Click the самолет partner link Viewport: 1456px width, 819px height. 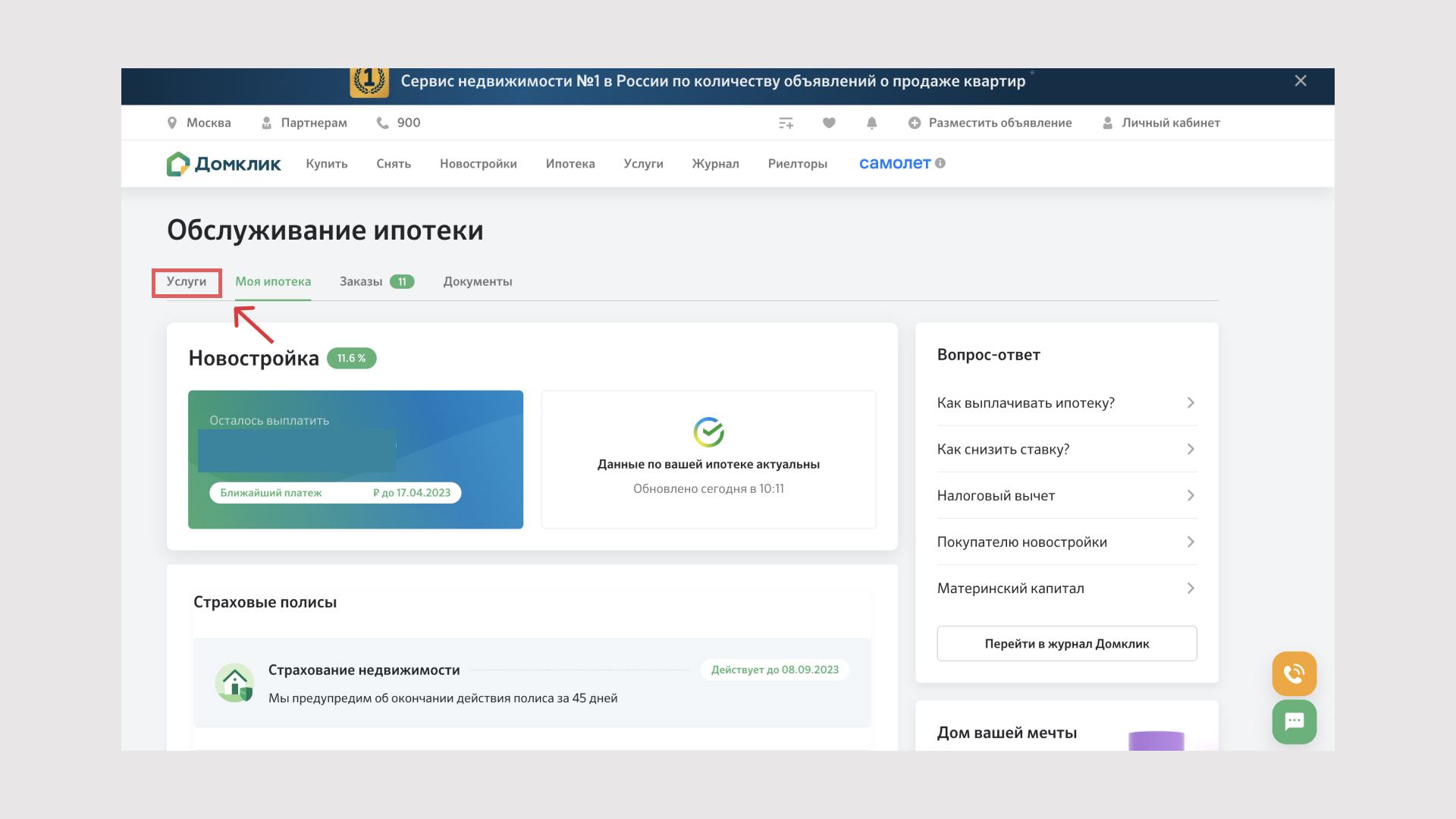coord(895,163)
